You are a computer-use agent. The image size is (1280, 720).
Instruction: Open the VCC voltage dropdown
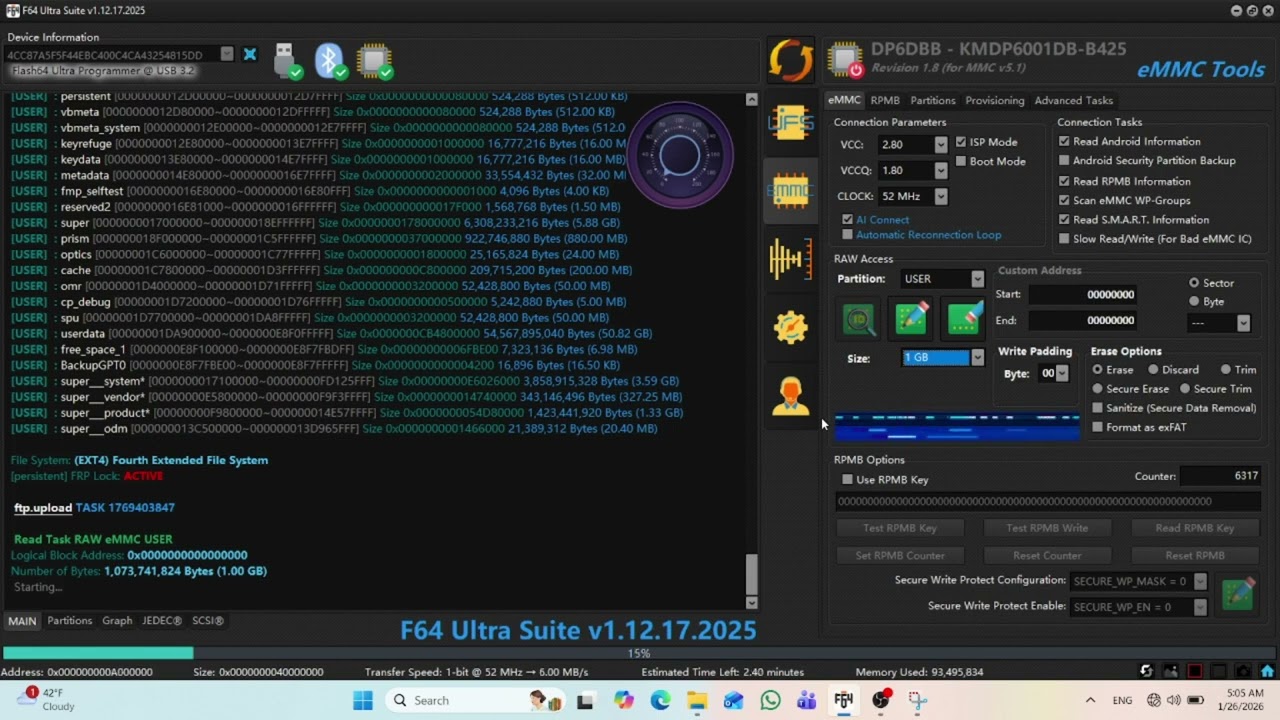(x=940, y=145)
